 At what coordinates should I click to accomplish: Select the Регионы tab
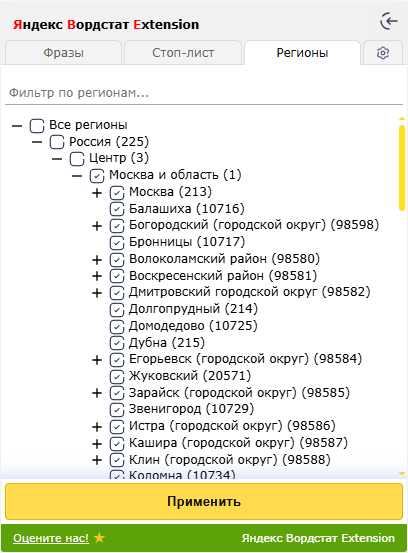[x=302, y=53]
